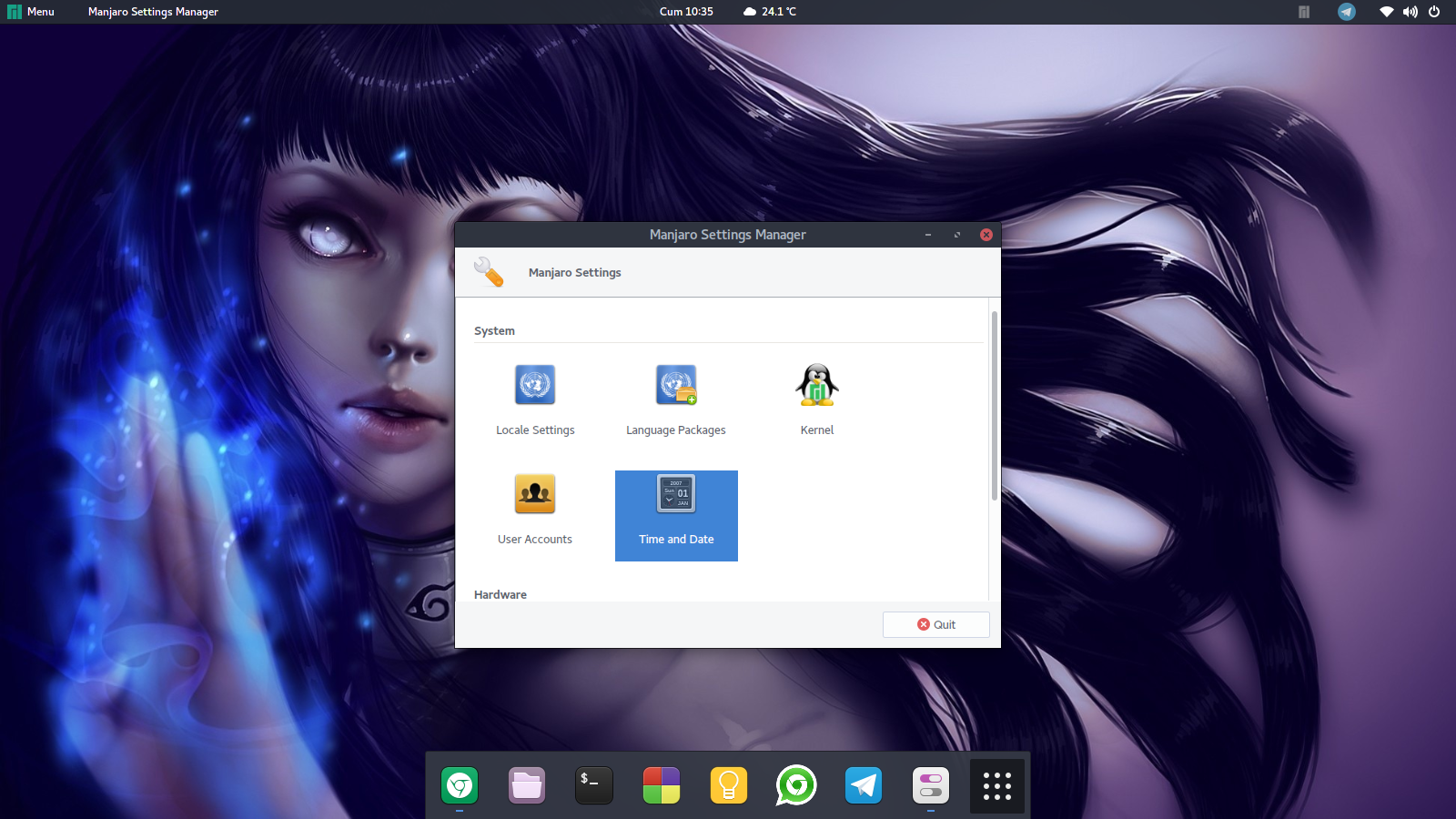1456x819 pixels.
Task: Launch the green Chromium browser from dock
Action: (x=460, y=785)
